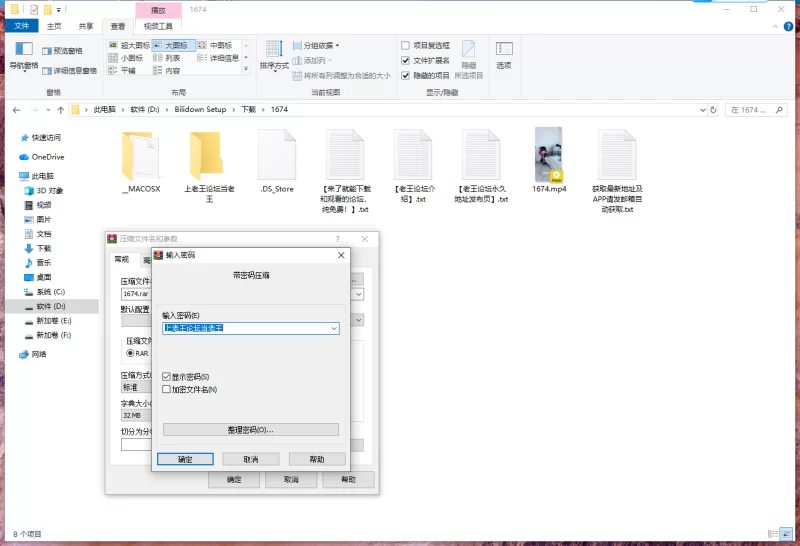800x546 pixels.
Task: Click the organize passwords button
Action: pyautogui.click(x=250, y=429)
